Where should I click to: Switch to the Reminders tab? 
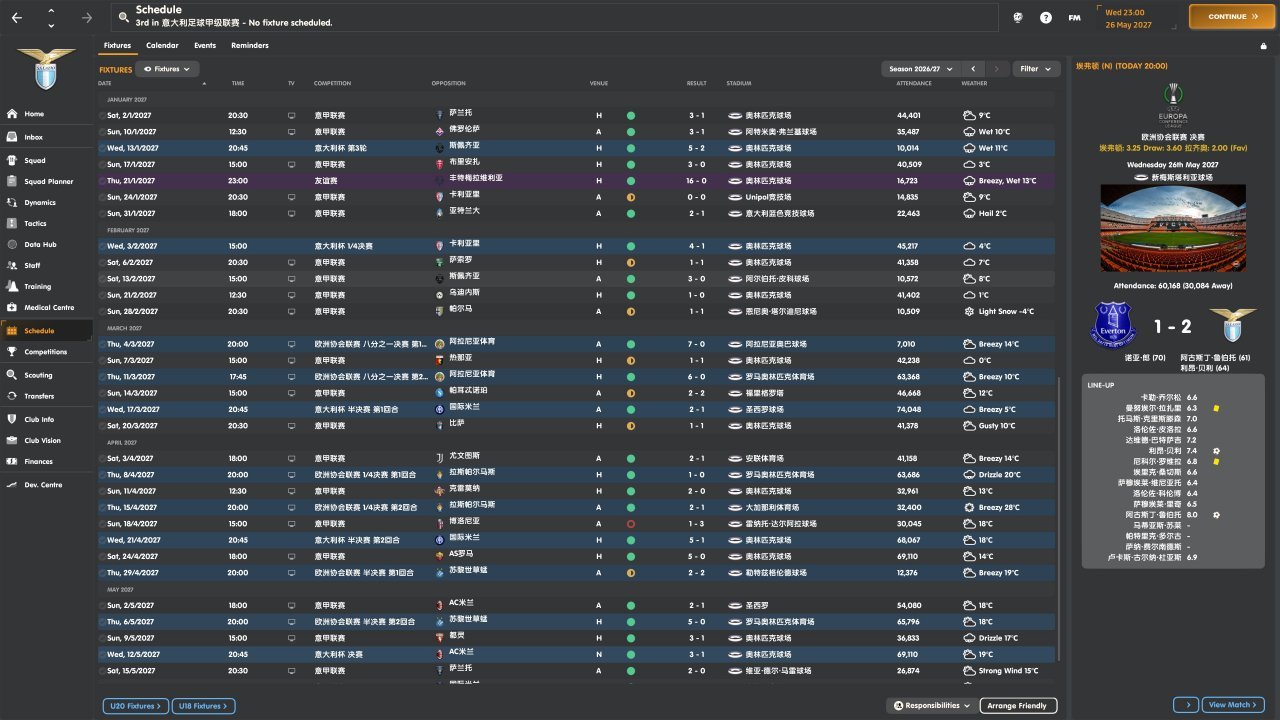249,45
